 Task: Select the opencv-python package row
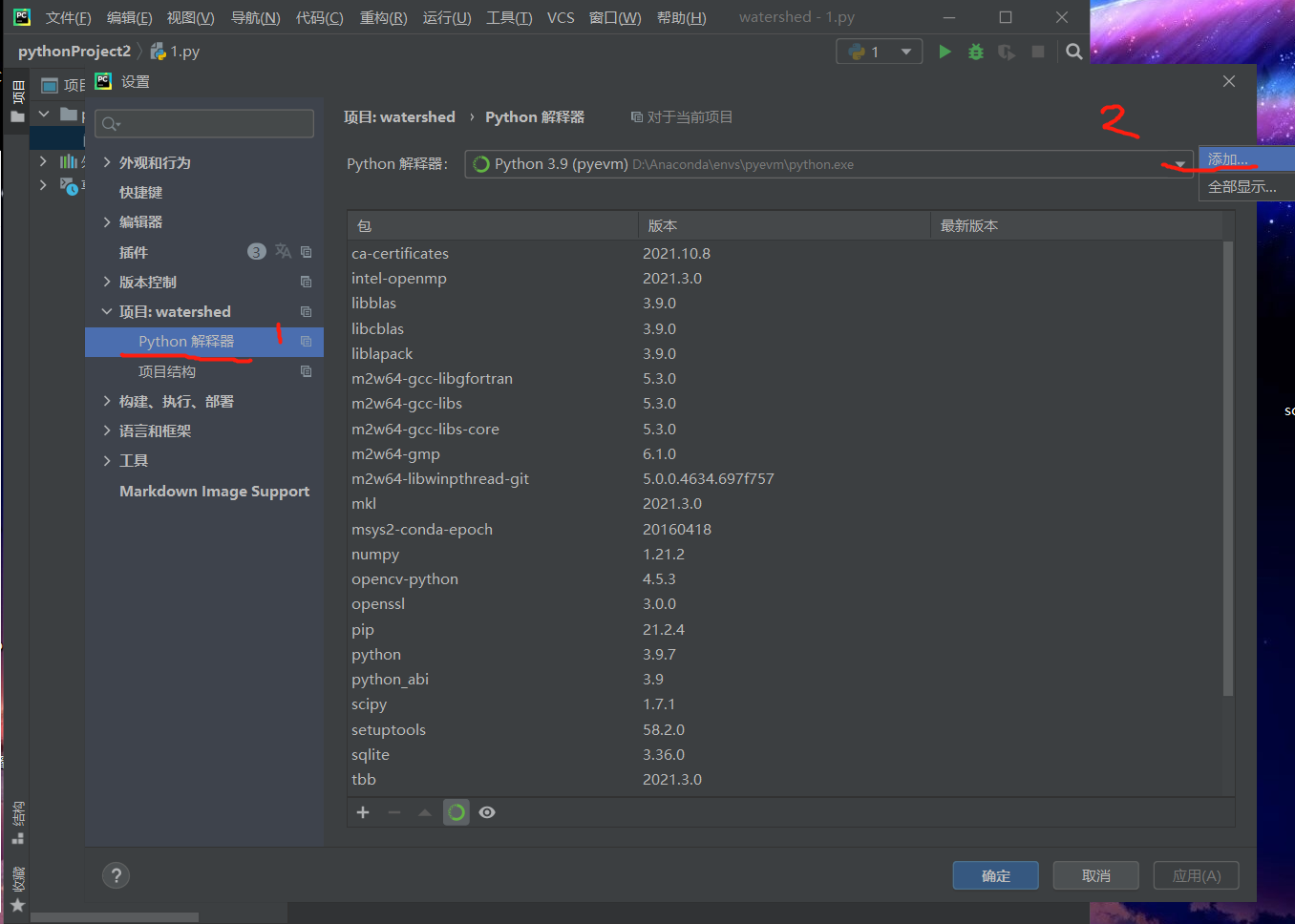pyautogui.click(x=785, y=578)
